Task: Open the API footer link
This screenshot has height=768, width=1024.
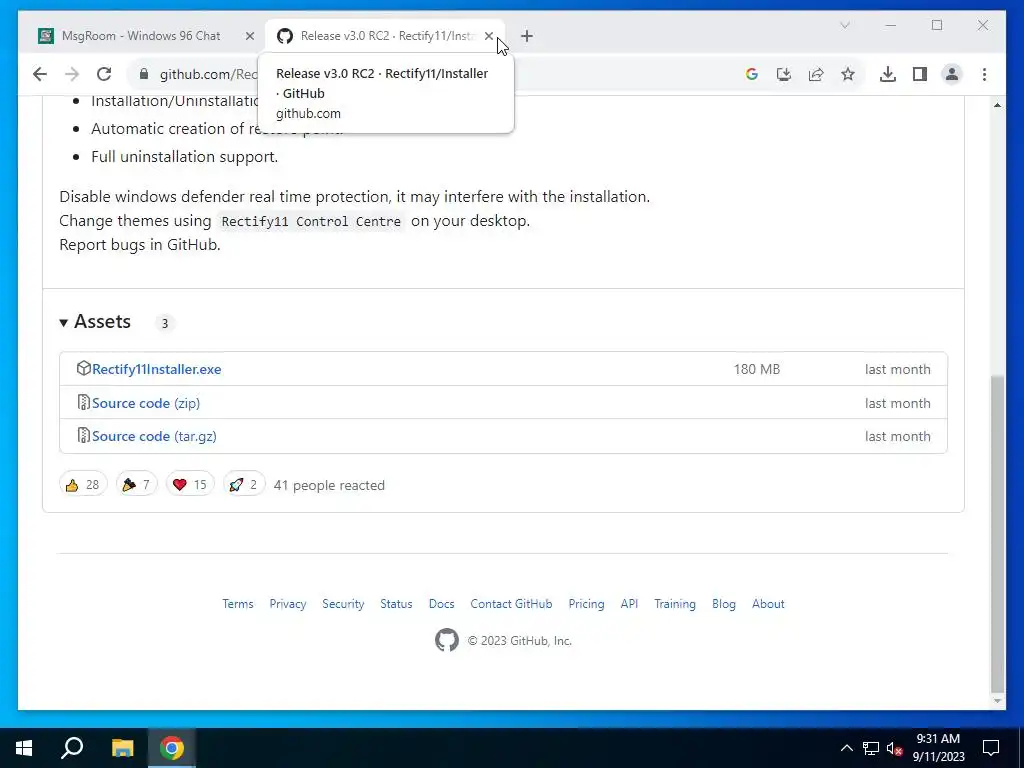Action: (x=630, y=604)
